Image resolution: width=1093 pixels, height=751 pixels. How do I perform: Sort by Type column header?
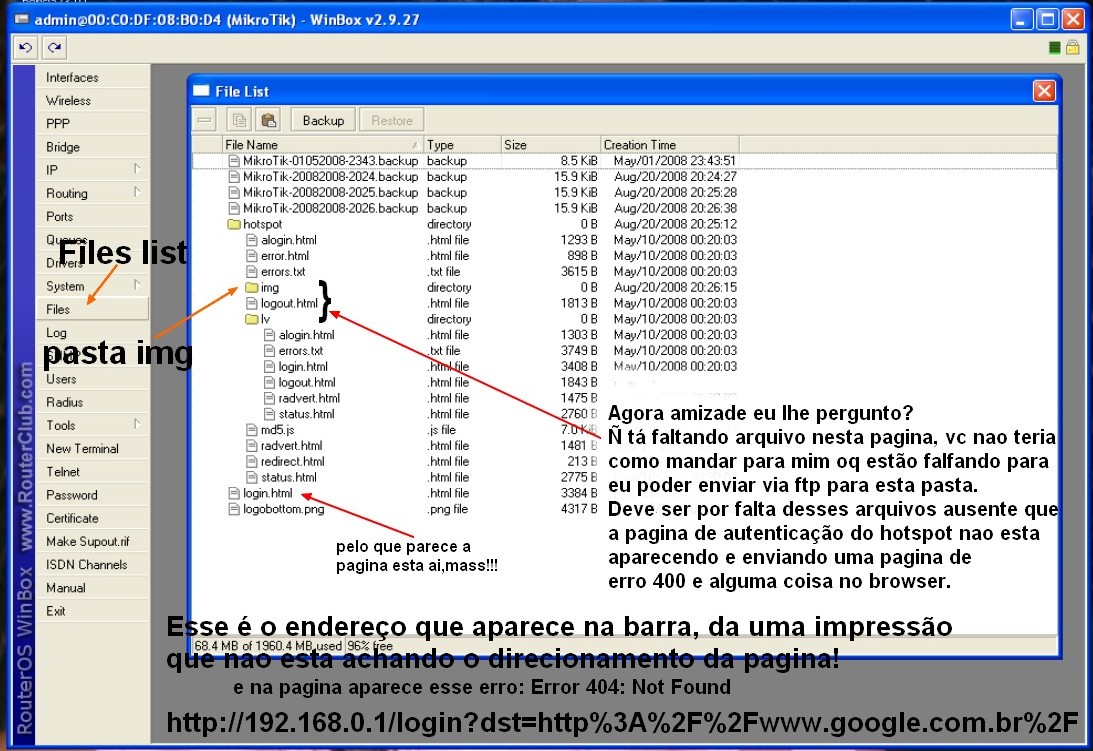click(461, 144)
